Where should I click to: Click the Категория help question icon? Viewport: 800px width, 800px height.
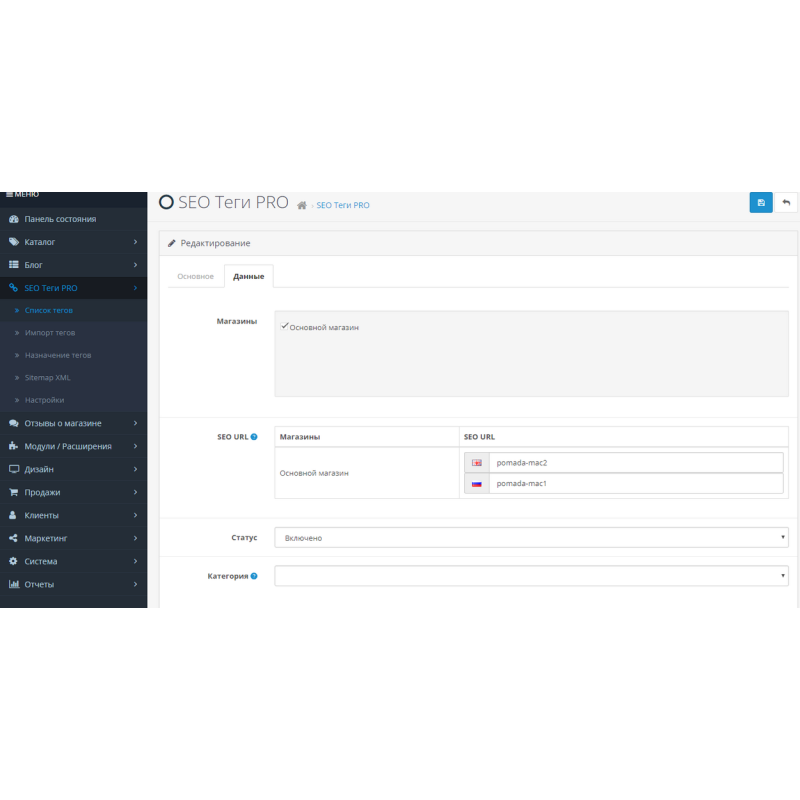point(254,576)
